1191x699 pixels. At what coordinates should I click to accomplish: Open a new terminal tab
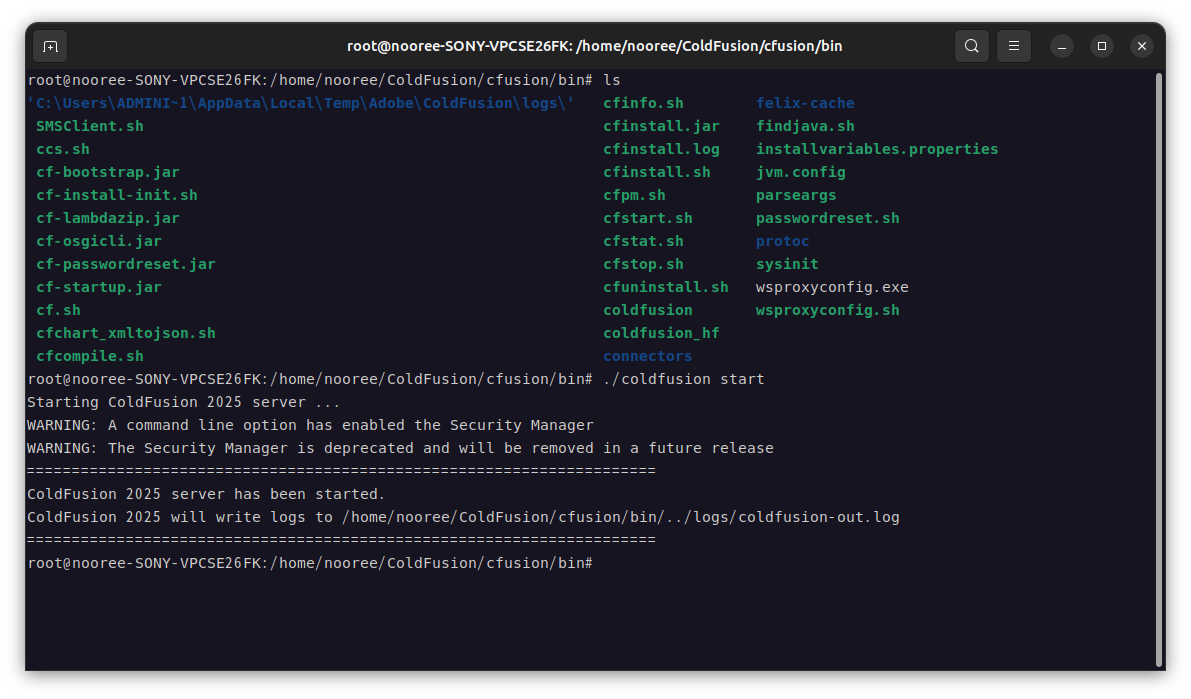point(50,46)
